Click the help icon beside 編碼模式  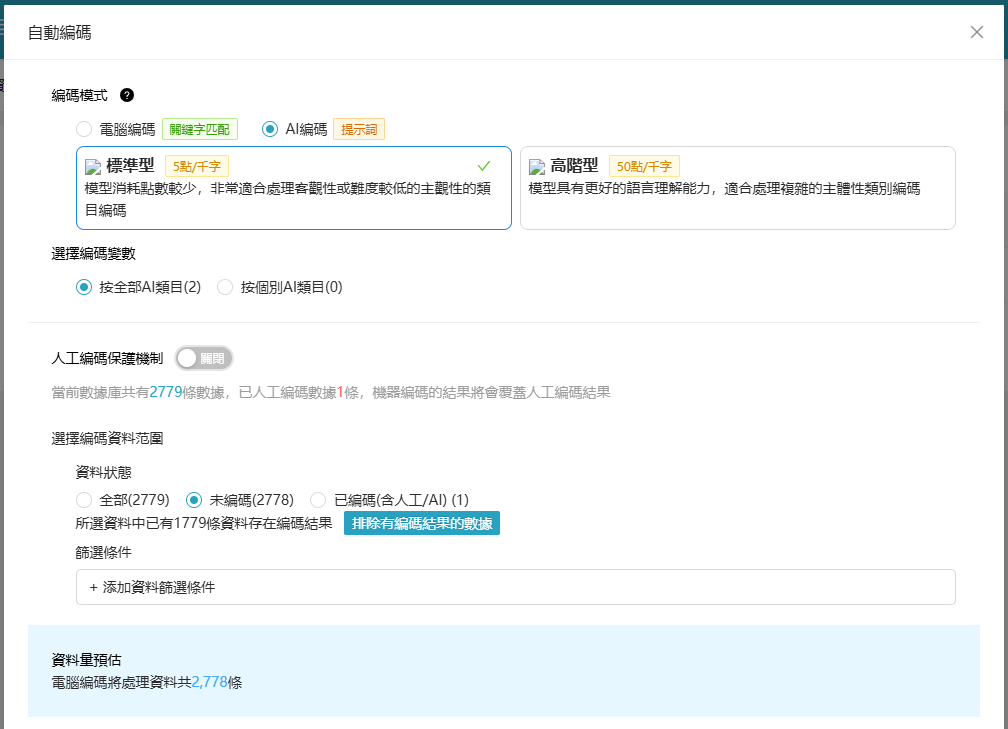[127, 95]
